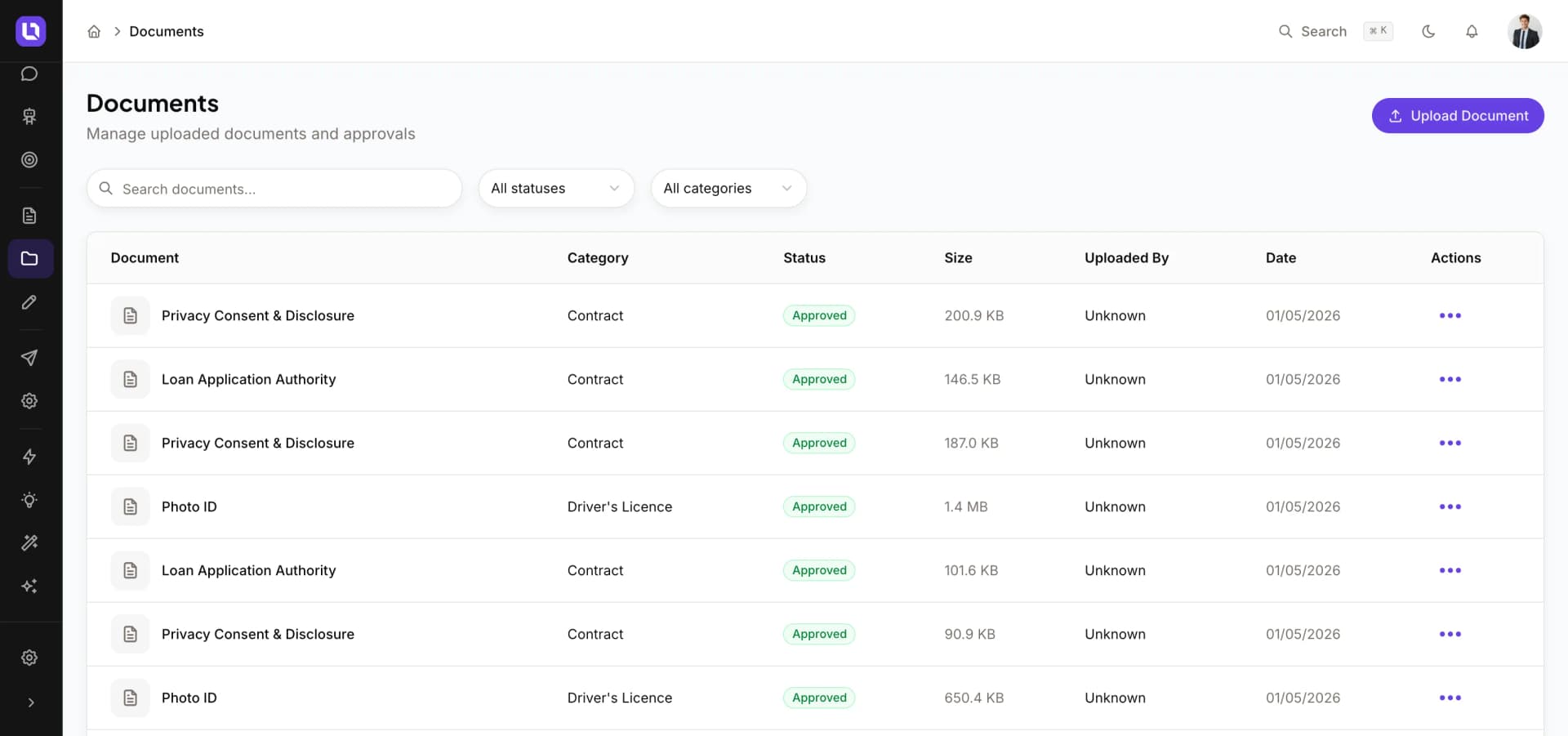Click the purple app logo in sidebar

(x=30, y=31)
